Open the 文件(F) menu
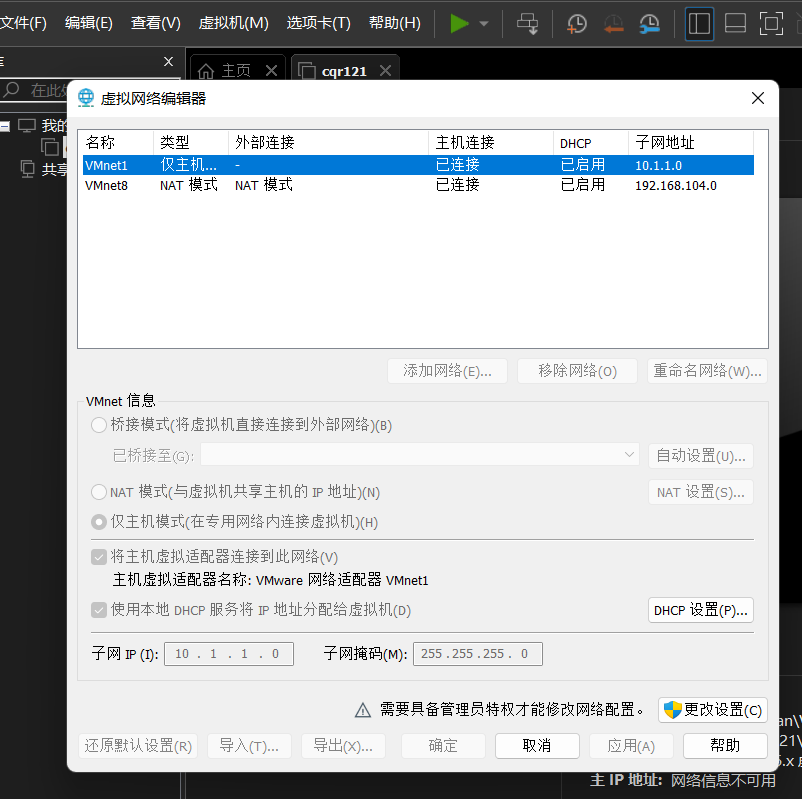 23,23
